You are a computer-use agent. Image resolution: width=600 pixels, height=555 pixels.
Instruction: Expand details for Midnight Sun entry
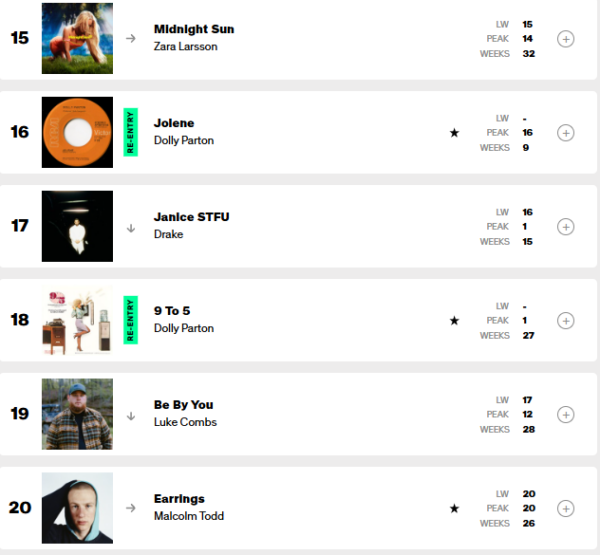pos(566,39)
